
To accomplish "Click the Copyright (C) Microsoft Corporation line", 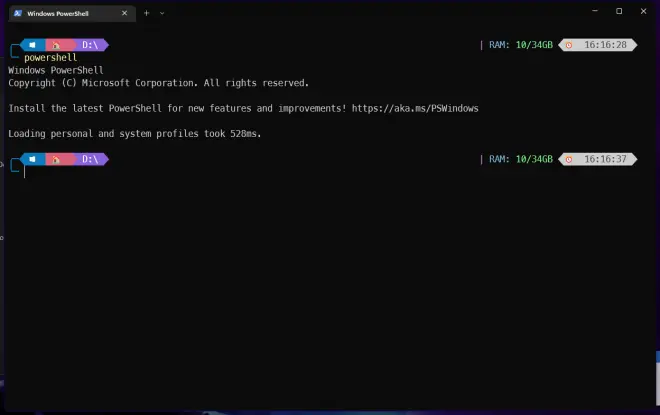I will [158, 83].
